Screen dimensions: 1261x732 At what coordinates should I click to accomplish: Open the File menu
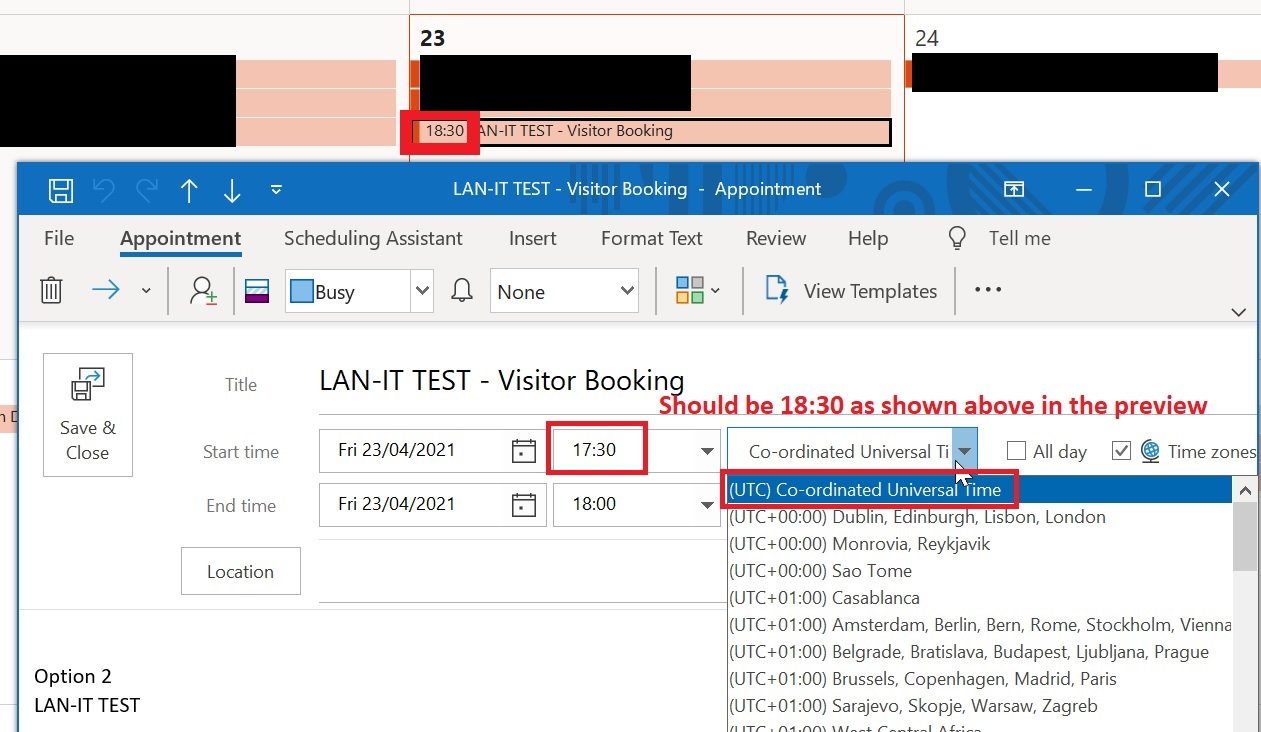[x=59, y=238]
